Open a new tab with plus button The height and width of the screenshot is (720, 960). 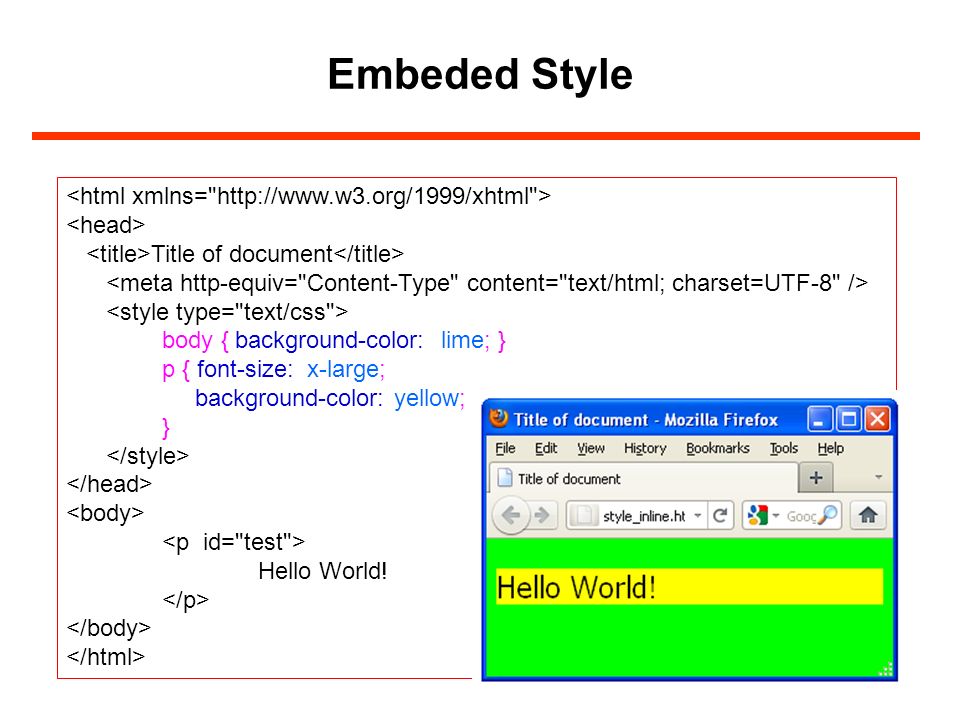[x=816, y=478]
